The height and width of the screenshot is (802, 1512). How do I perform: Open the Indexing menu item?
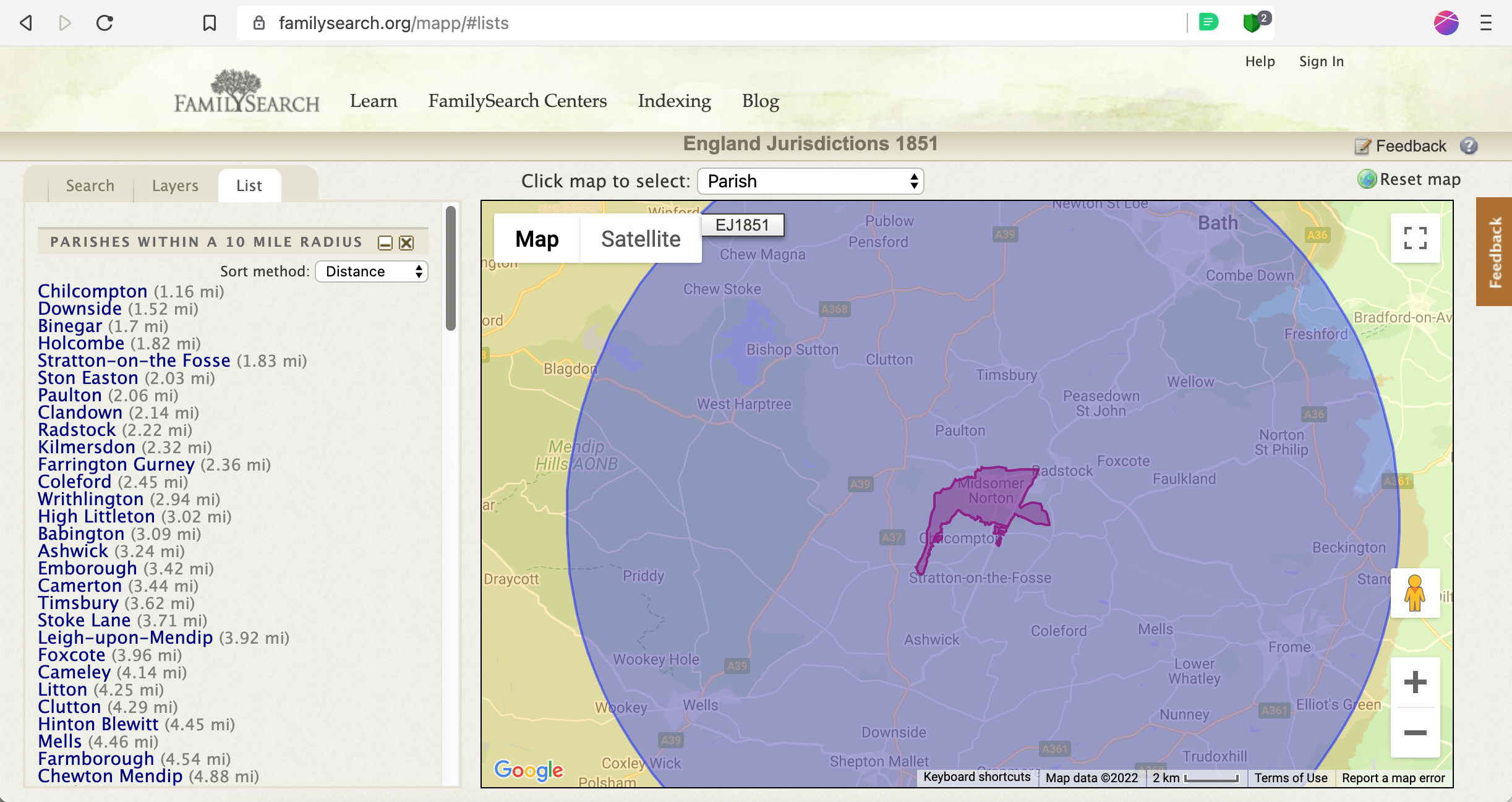pos(675,101)
